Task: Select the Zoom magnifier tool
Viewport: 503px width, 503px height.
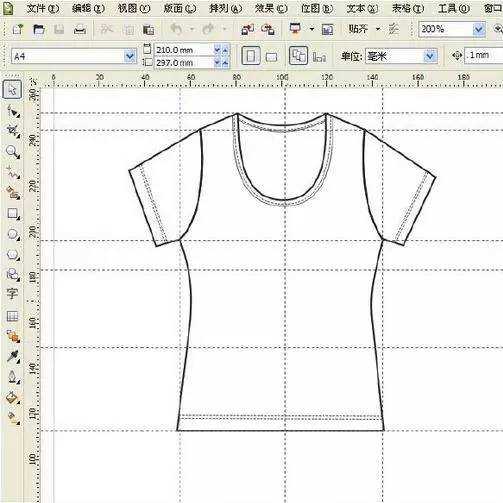Action: coord(13,152)
